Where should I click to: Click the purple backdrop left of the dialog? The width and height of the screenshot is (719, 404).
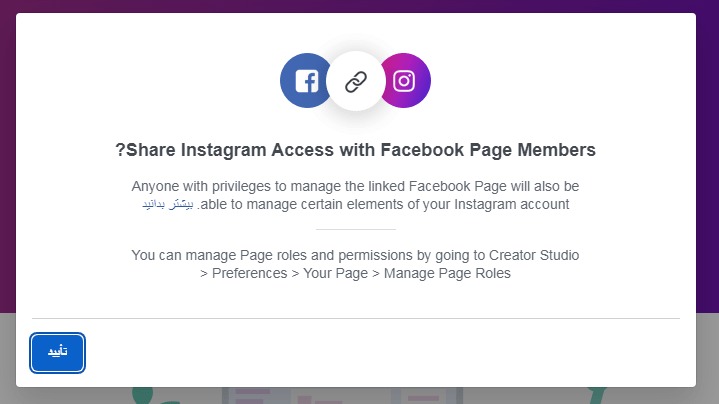(7, 160)
